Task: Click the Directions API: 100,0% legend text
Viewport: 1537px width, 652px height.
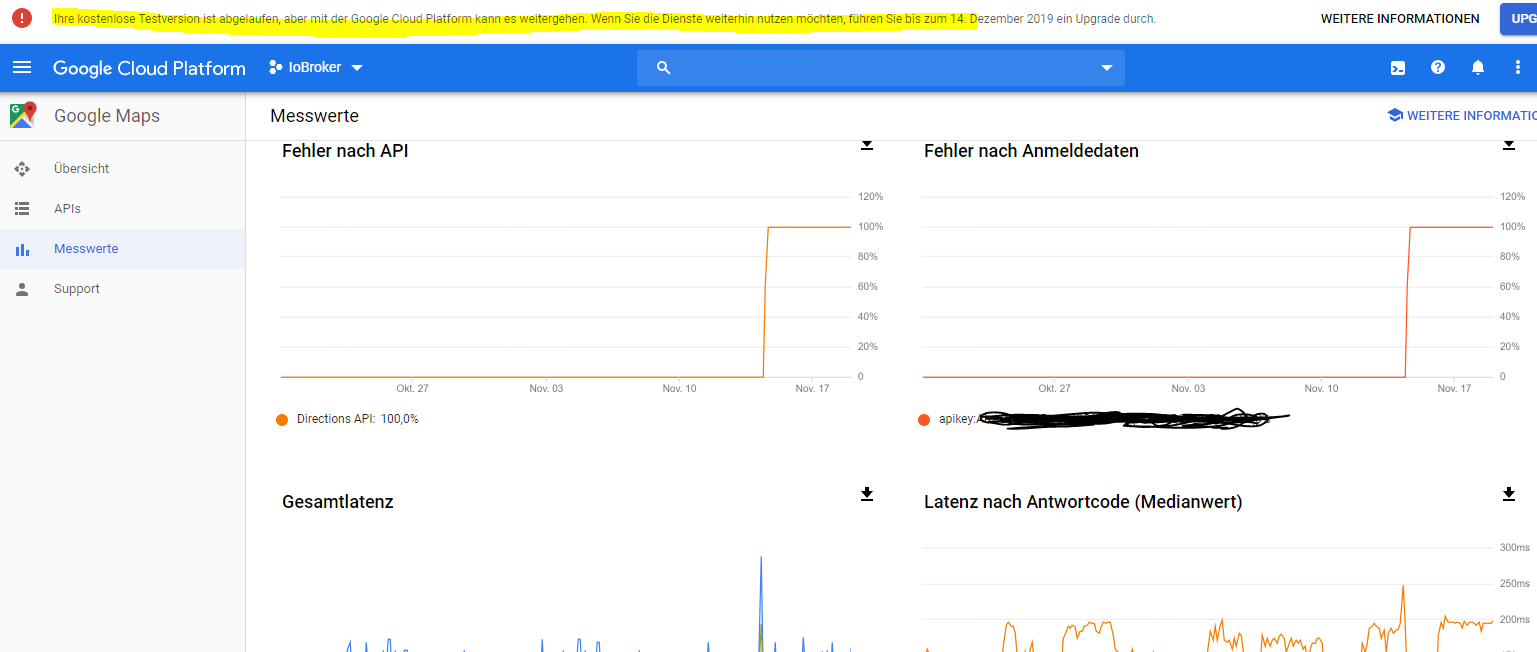Action: point(358,419)
